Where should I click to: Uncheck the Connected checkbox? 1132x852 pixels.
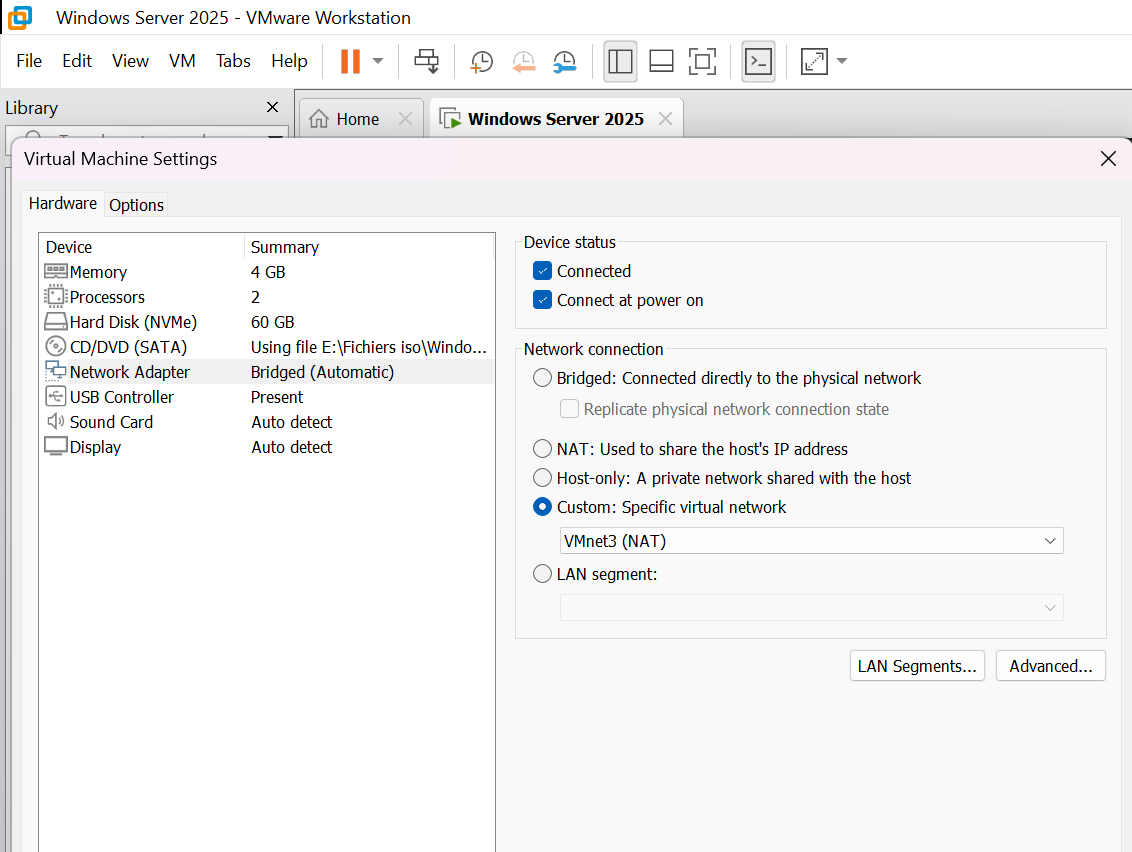tap(542, 271)
